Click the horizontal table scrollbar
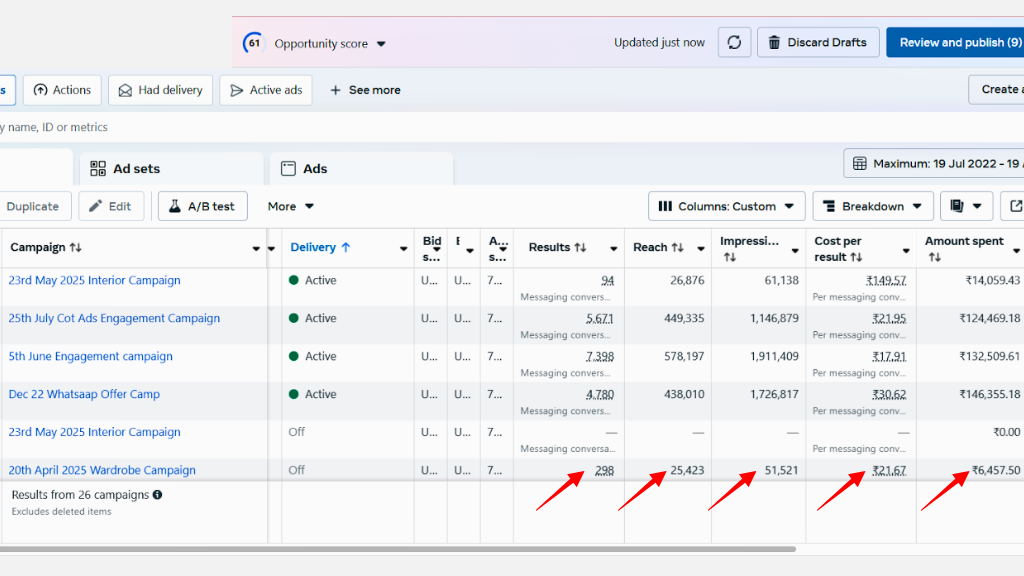The width and height of the screenshot is (1024, 576). tap(397, 549)
